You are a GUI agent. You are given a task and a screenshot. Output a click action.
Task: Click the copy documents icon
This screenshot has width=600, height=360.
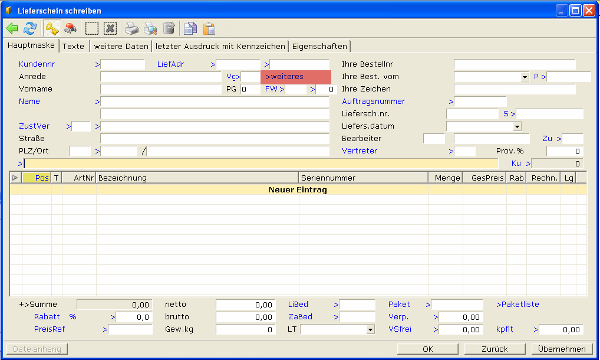pyautogui.click(x=190, y=28)
